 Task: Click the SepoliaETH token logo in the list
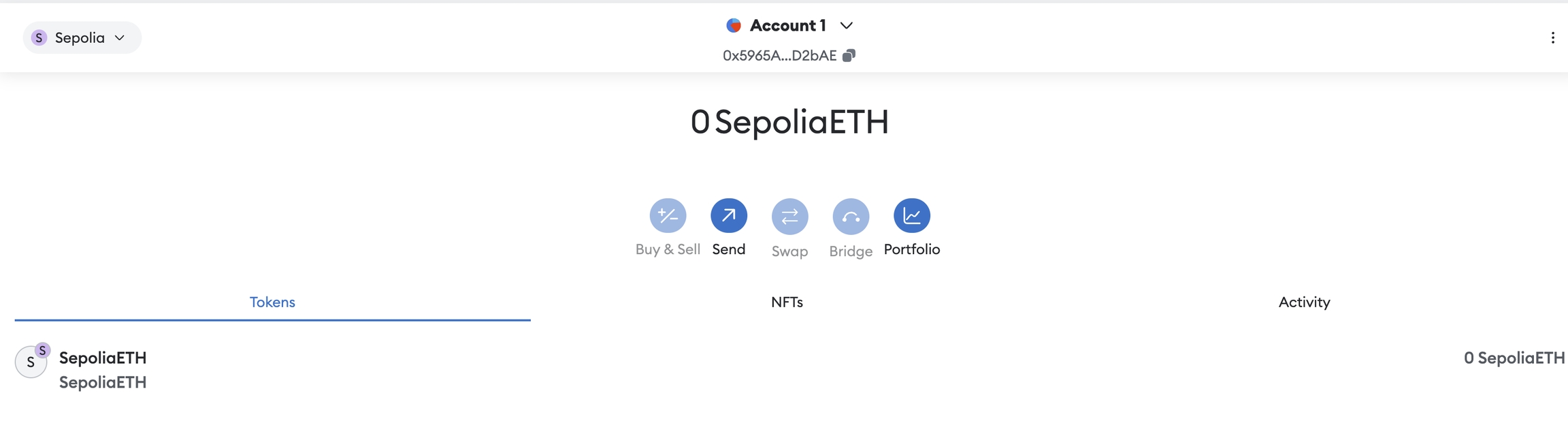coord(31,362)
